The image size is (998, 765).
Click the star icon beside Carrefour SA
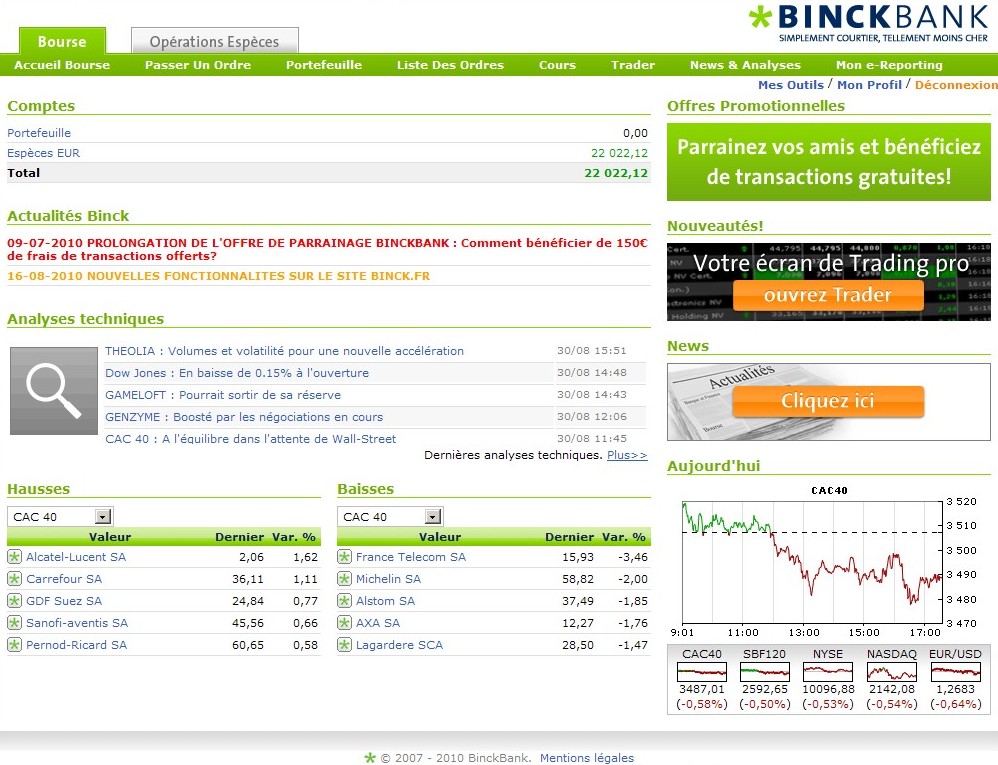(x=14, y=579)
